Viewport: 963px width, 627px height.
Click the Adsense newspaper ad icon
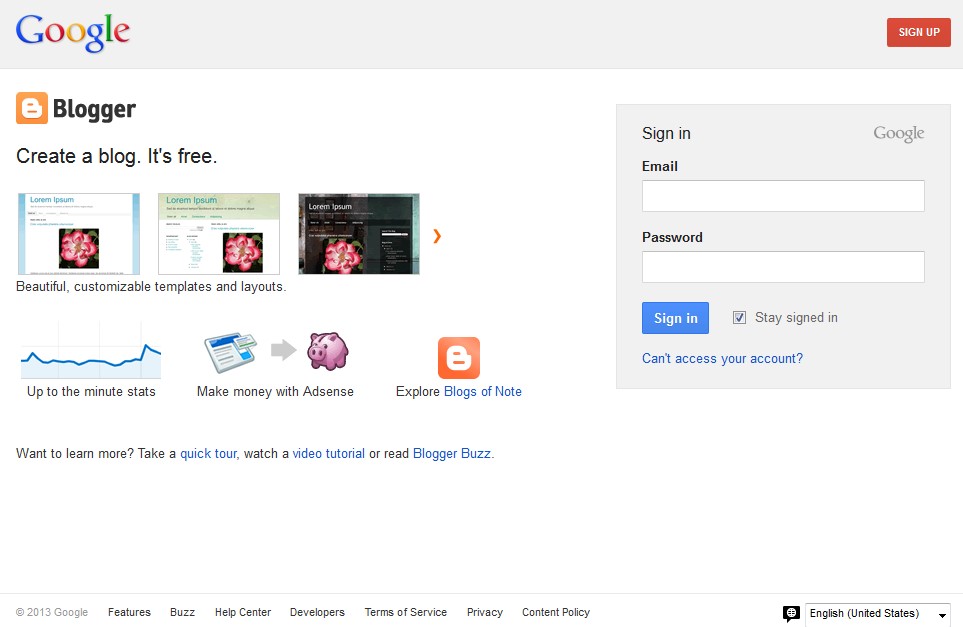(230, 351)
